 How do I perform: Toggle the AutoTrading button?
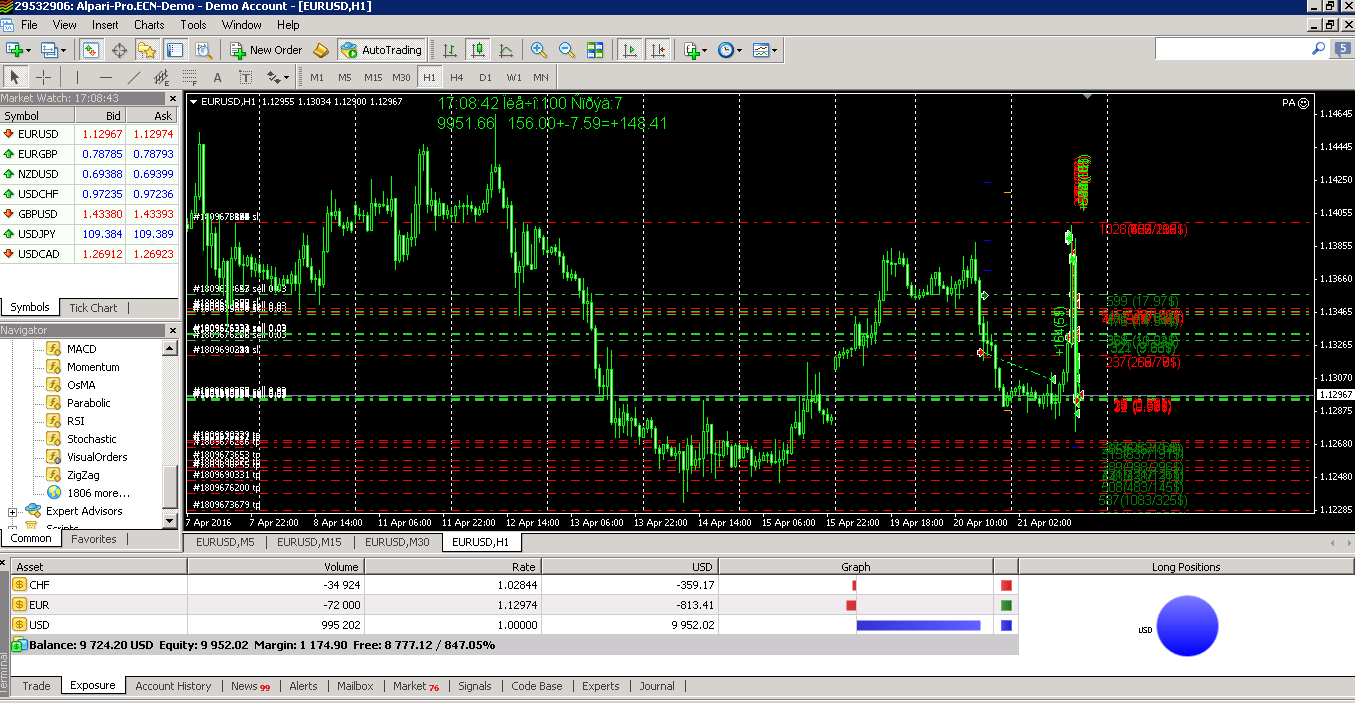coord(381,50)
